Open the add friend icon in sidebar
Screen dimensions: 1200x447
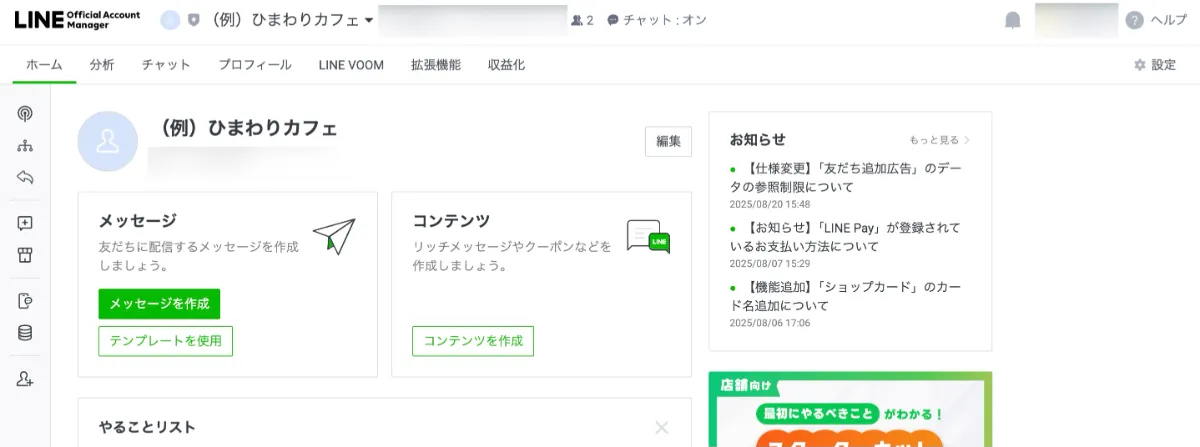click(x=26, y=379)
